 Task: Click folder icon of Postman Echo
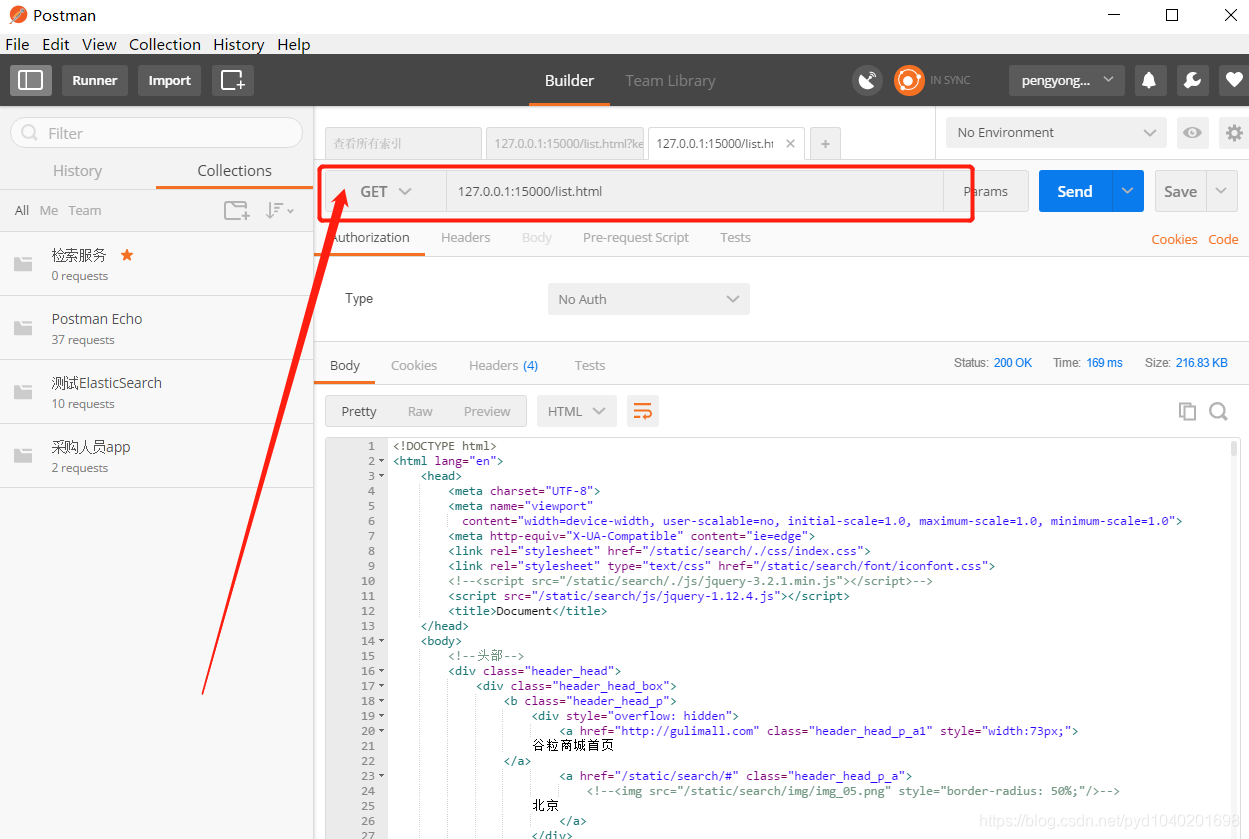[23, 328]
